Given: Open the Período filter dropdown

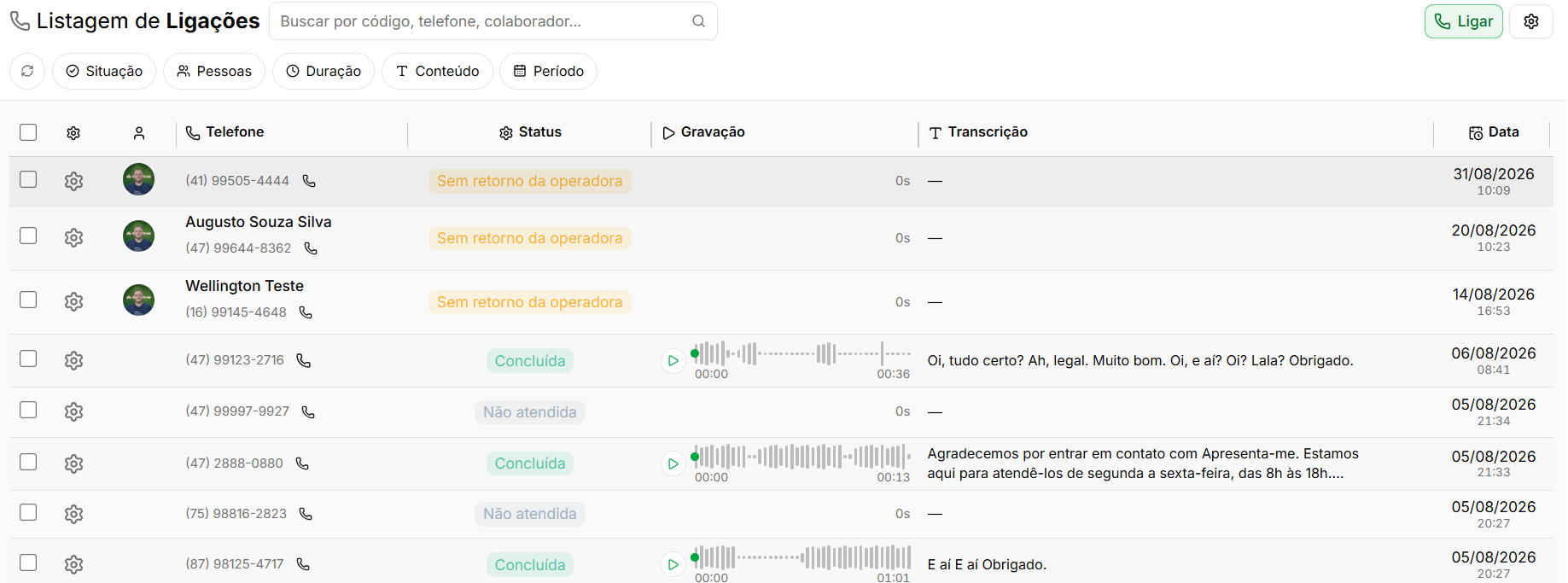Looking at the screenshot, I should [x=548, y=71].
